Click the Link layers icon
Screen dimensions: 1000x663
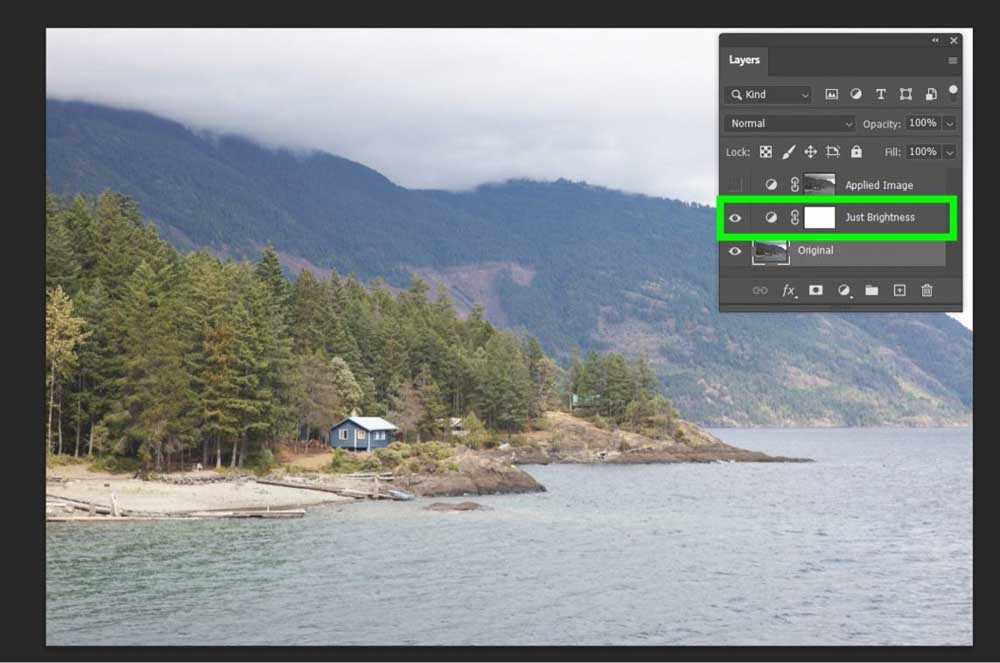point(760,290)
